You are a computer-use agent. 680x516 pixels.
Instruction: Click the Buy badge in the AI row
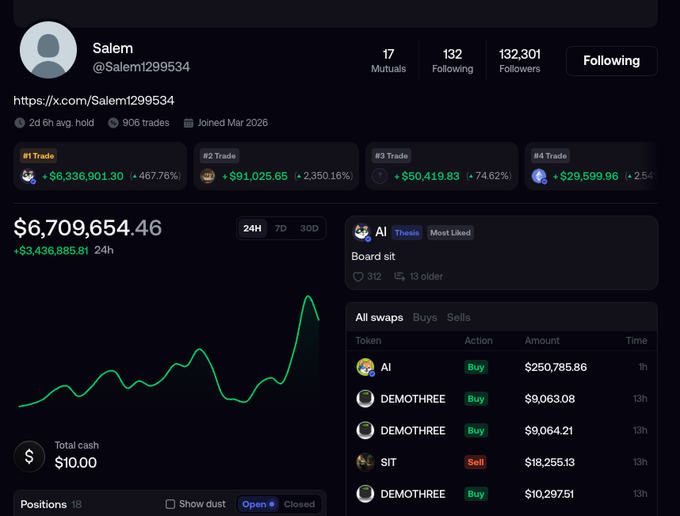pos(476,367)
